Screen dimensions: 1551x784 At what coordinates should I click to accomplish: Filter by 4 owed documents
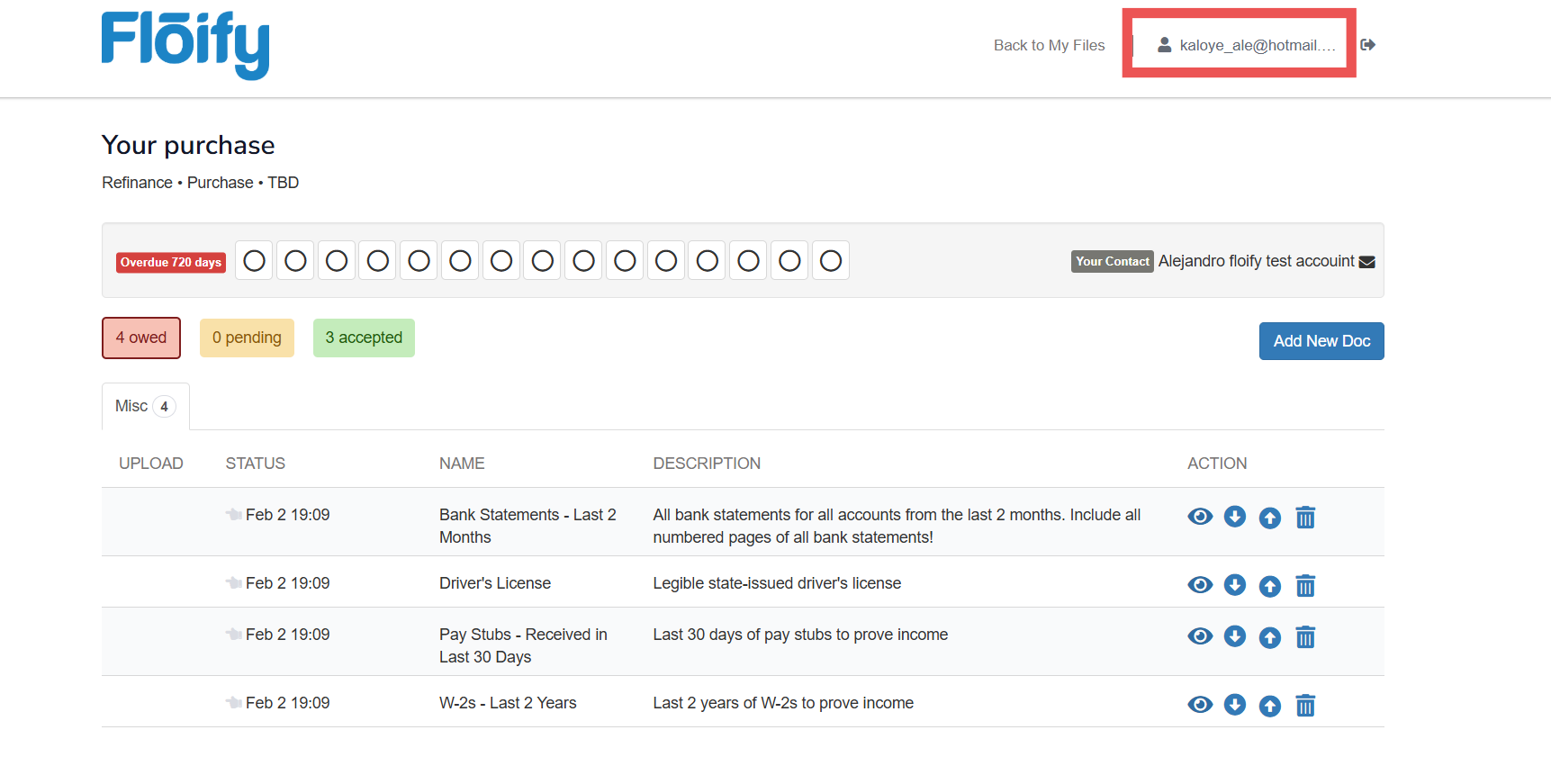pyautogui.click(x=141, y=338)
